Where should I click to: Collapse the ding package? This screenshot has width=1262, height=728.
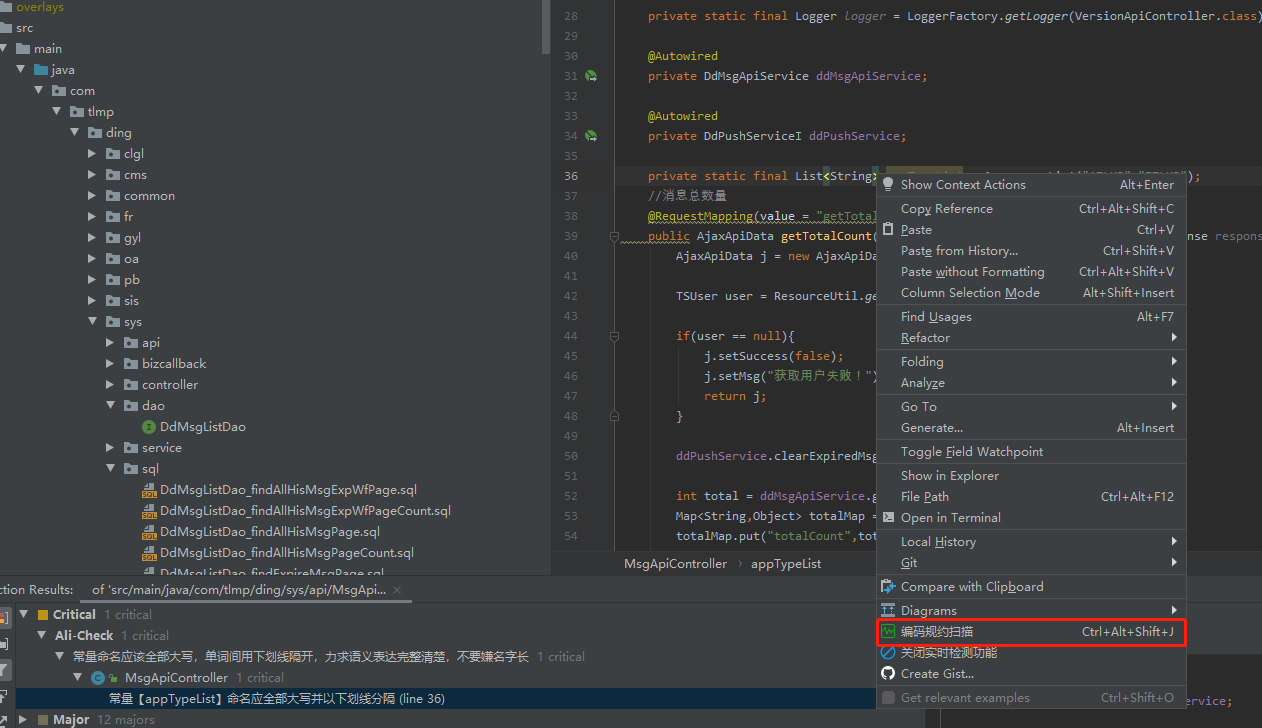coord(74,133)
